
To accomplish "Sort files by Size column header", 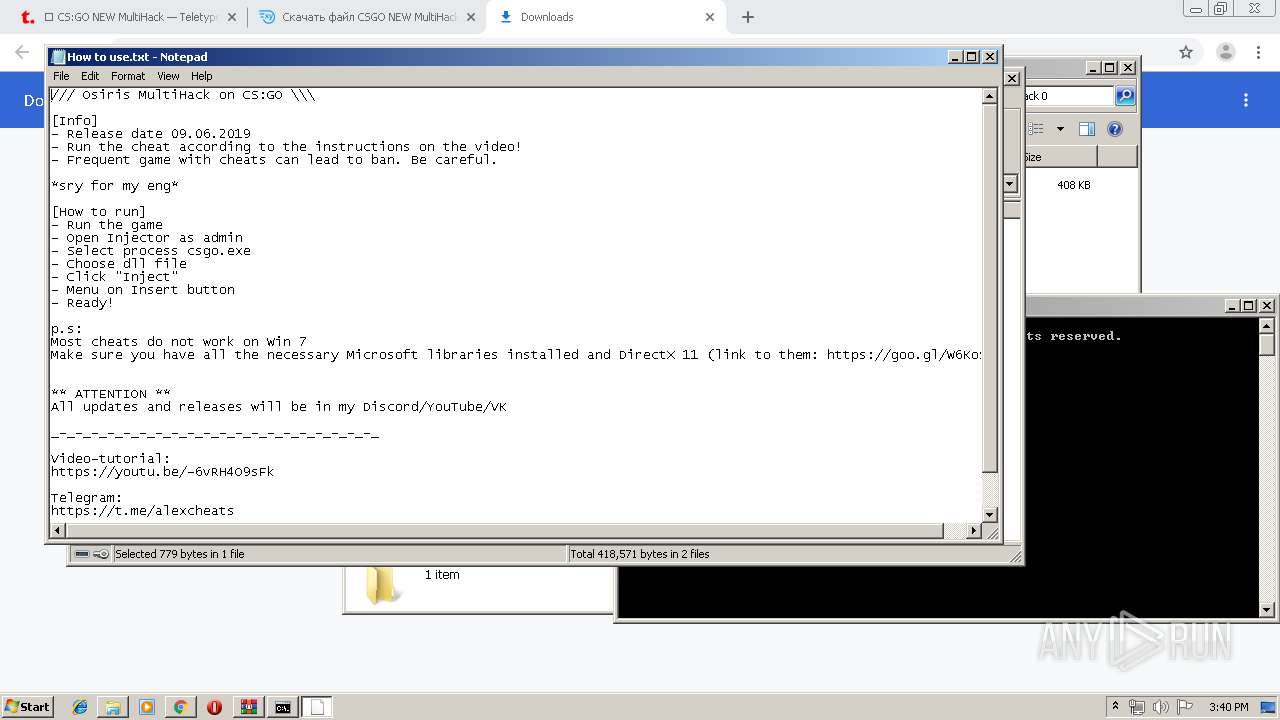I will point(1058,157).
